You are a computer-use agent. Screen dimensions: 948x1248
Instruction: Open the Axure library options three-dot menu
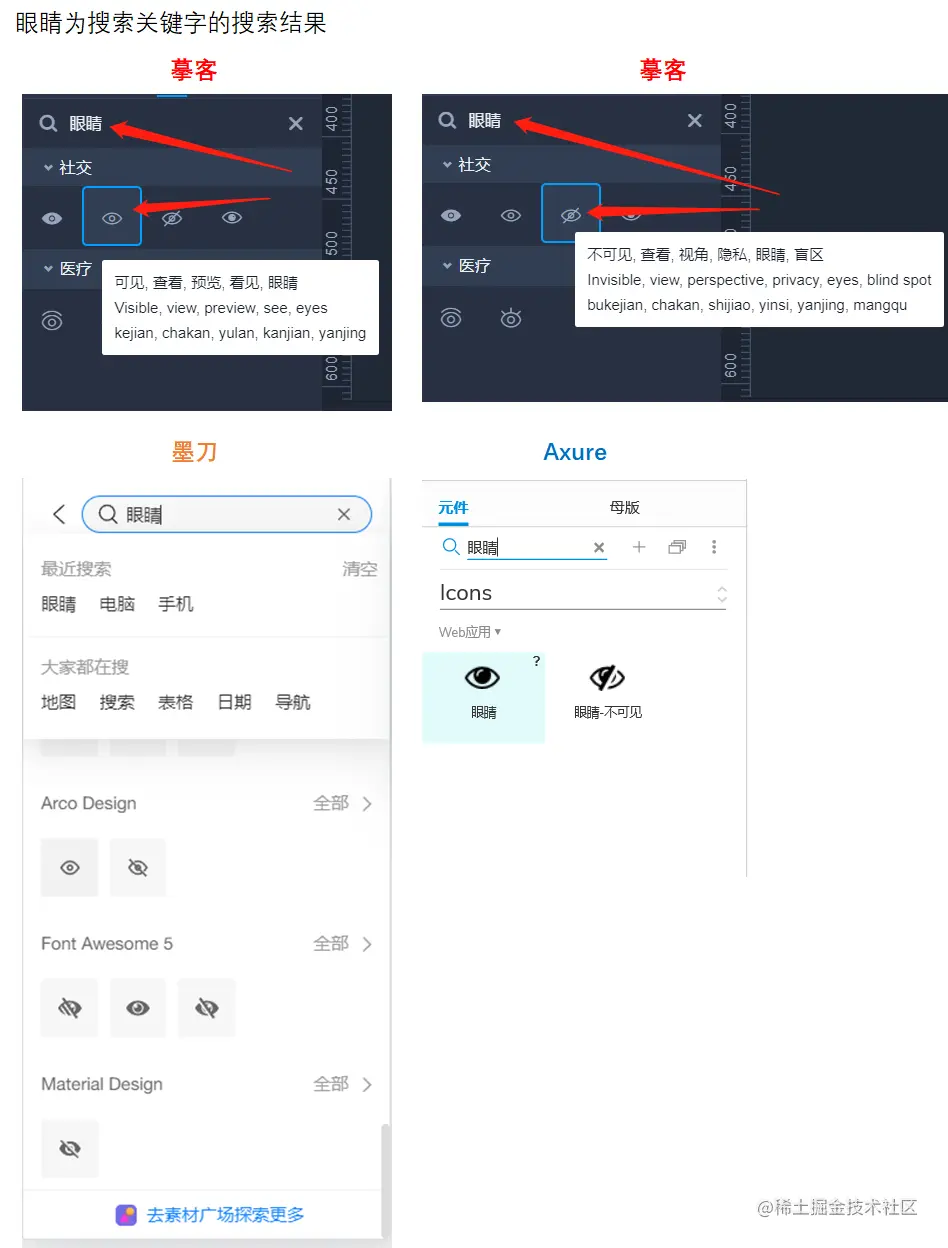[714, 547]
